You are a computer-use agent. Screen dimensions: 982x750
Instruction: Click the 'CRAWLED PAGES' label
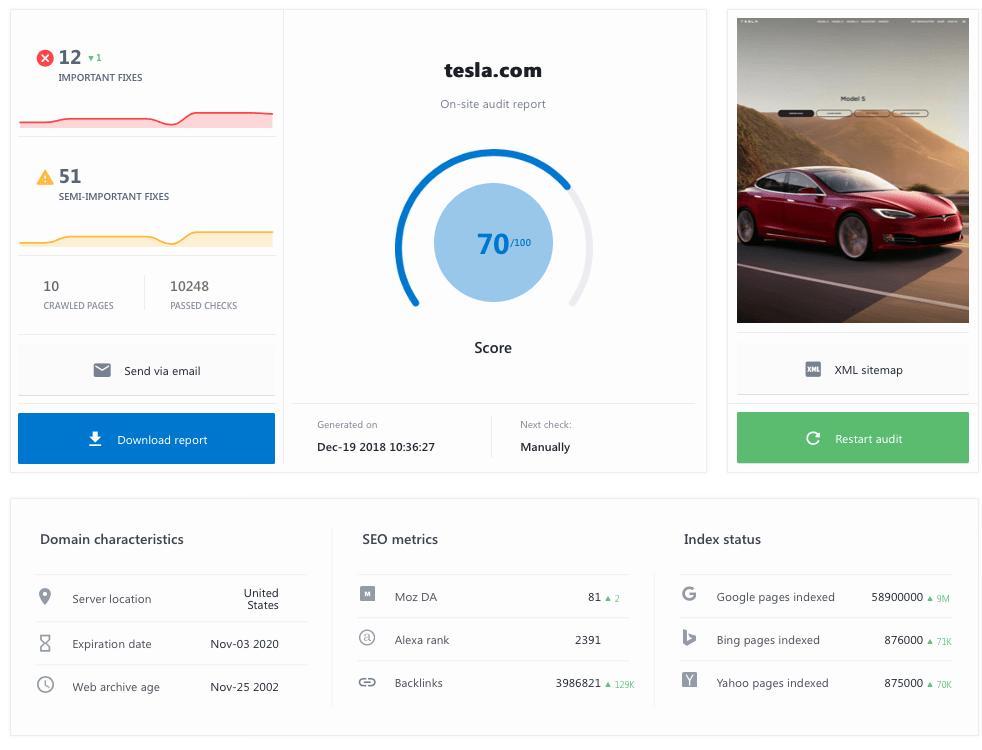[78, 306]
